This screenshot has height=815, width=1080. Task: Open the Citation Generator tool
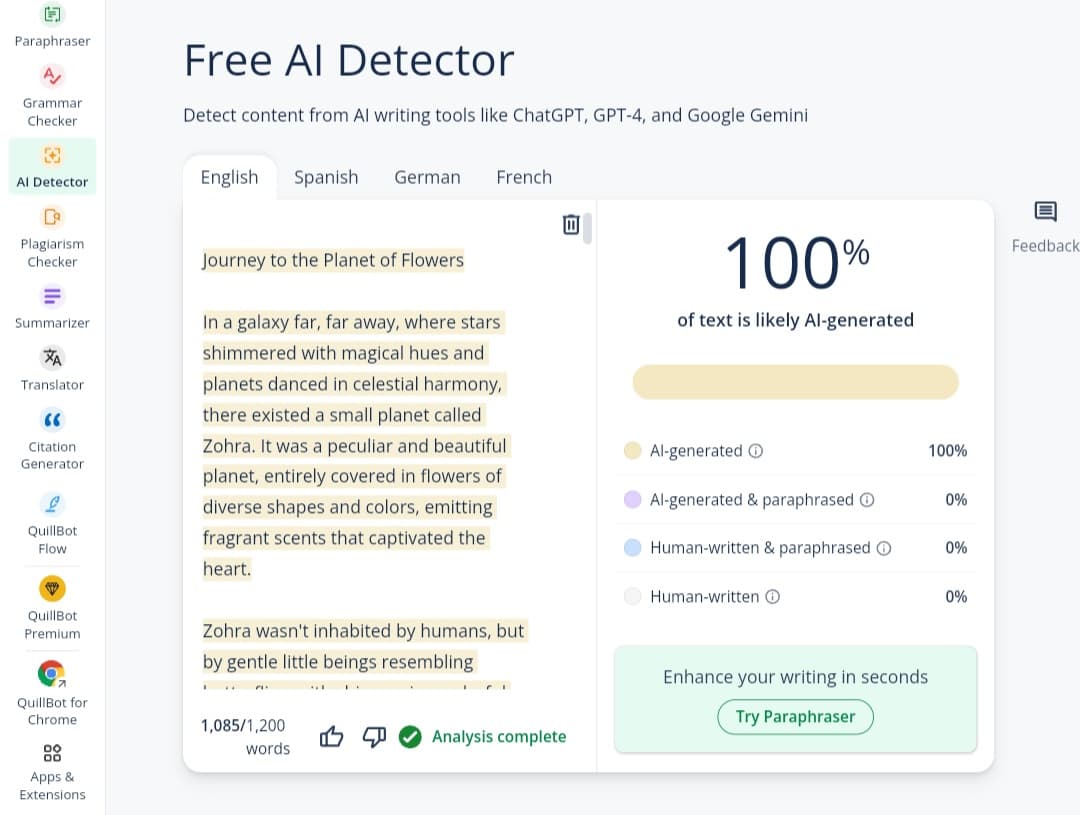(x=52, y=420)
